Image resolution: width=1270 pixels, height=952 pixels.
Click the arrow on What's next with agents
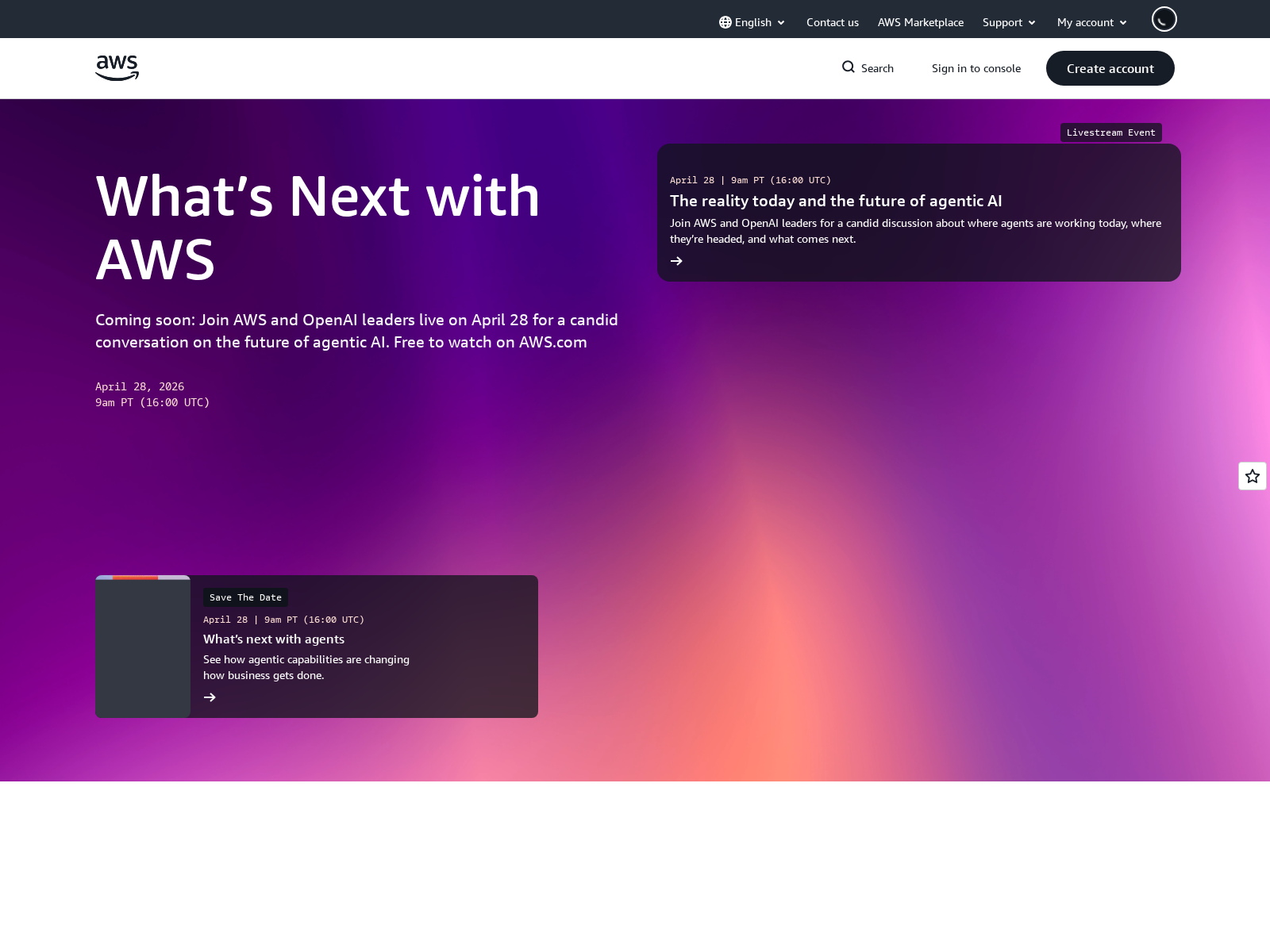pos(210,697)
